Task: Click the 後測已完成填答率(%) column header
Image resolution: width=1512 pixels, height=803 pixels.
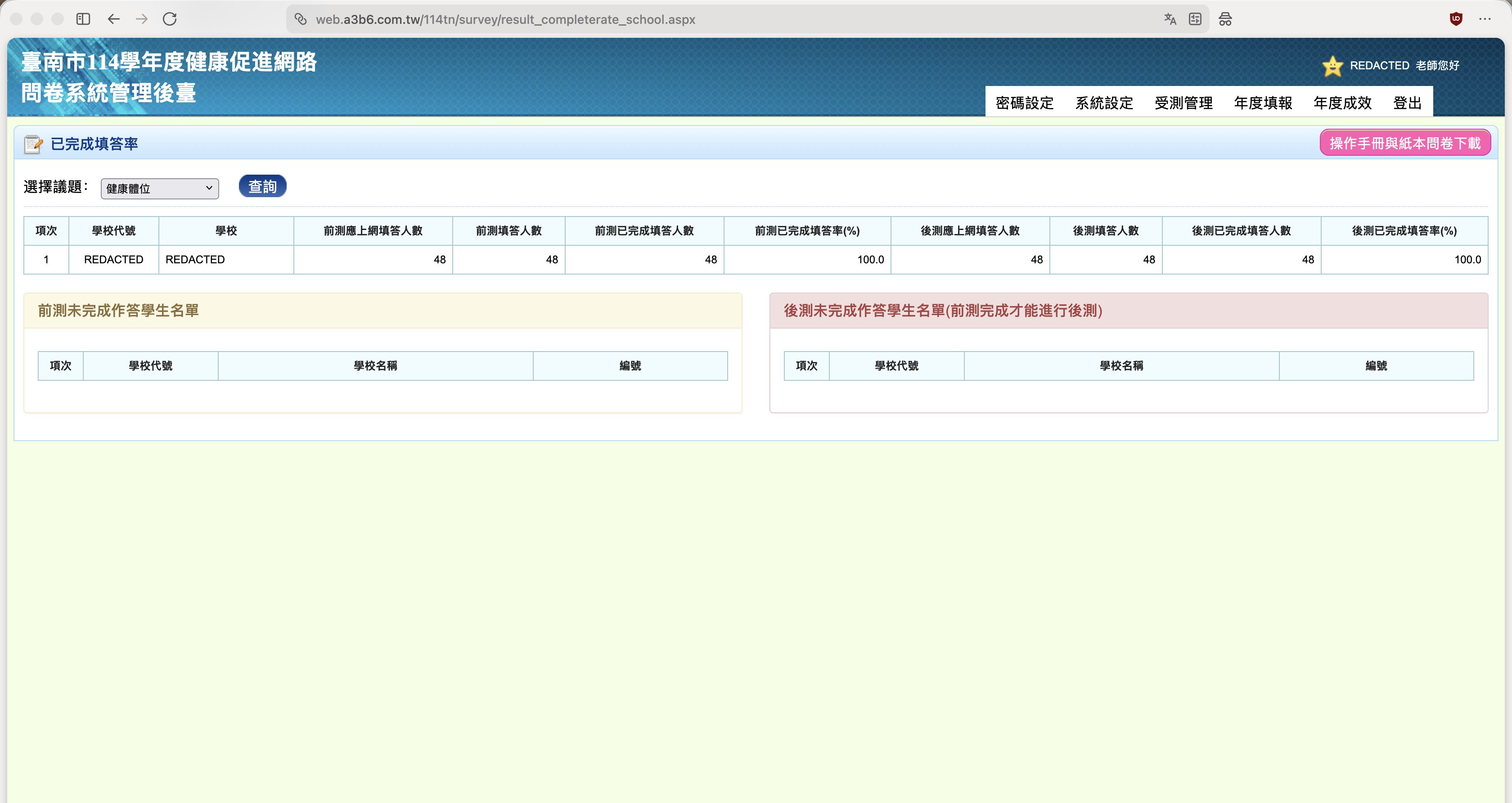Action: click(1404, 231)
